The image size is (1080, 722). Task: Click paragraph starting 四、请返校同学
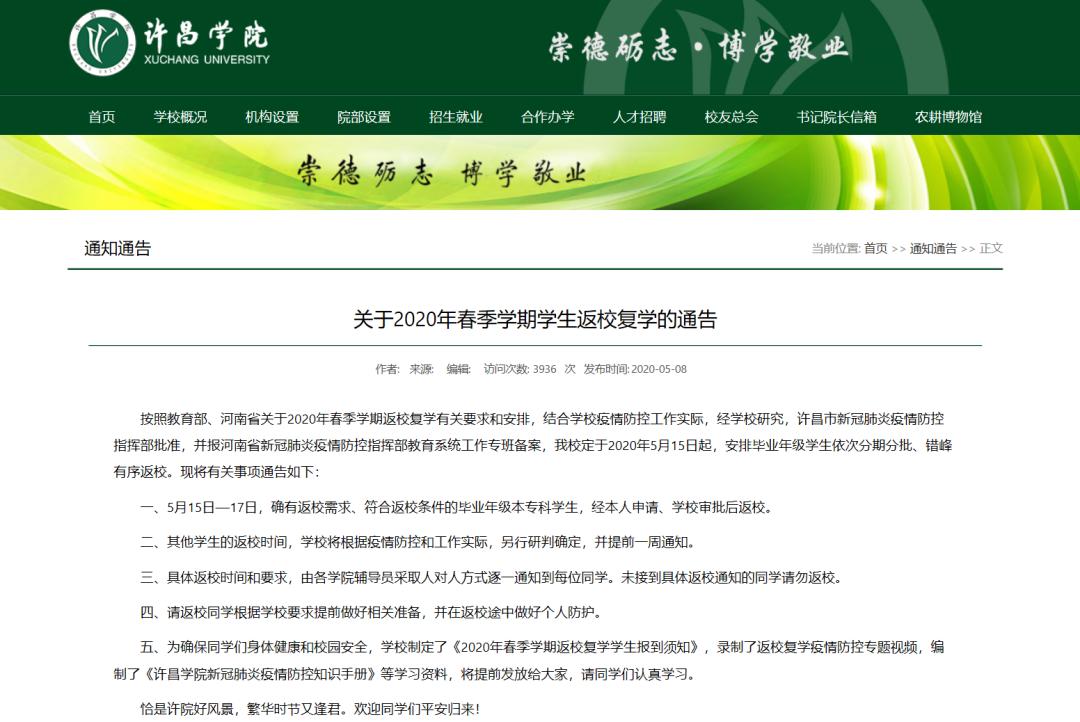372,612
